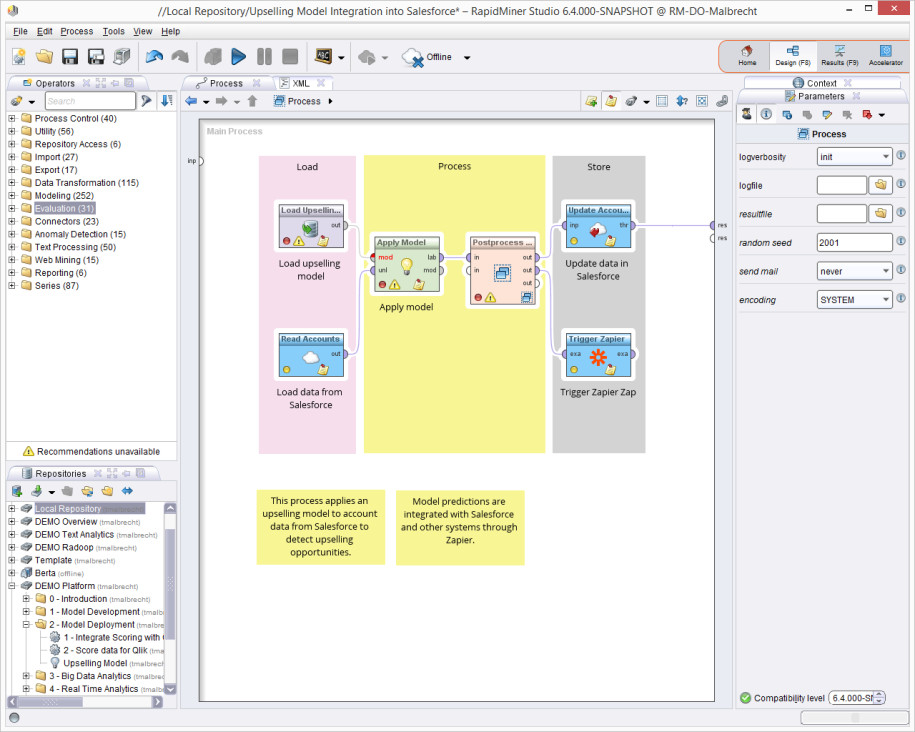The image size is (915, 732).
Task: Create a new process with the toolbar icon
Action: 19,57
